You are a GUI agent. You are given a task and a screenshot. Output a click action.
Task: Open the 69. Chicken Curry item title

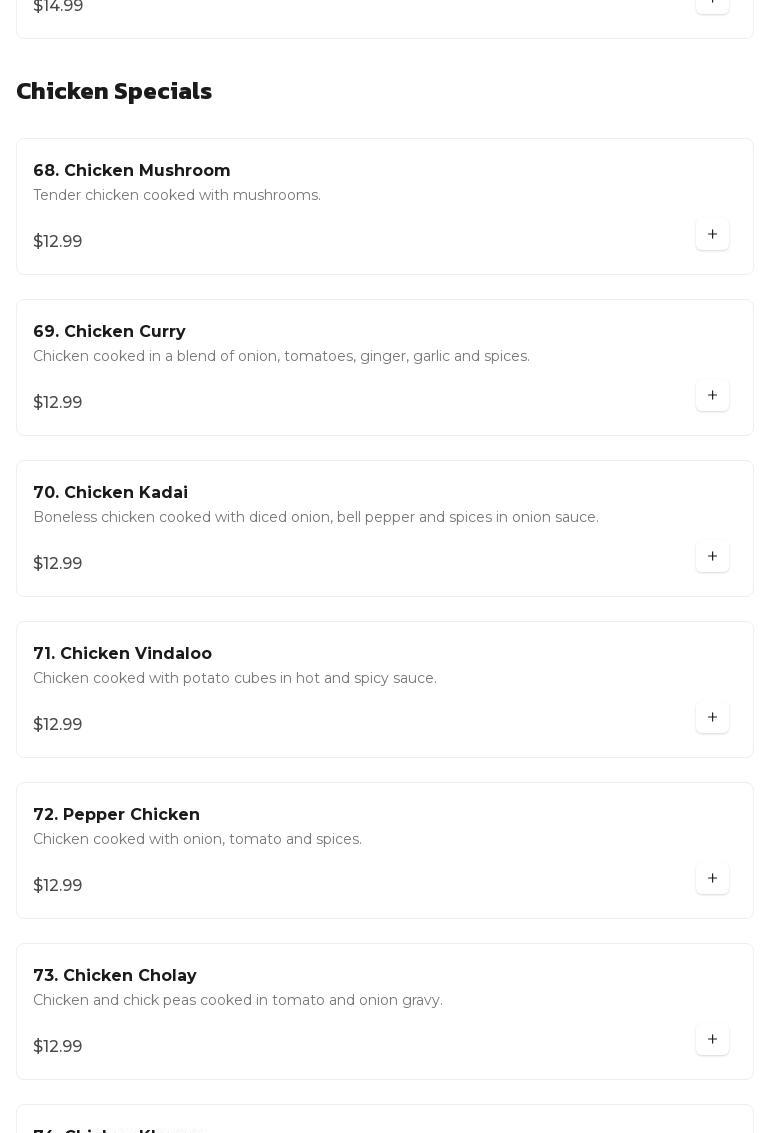click(x=109, y=332)
